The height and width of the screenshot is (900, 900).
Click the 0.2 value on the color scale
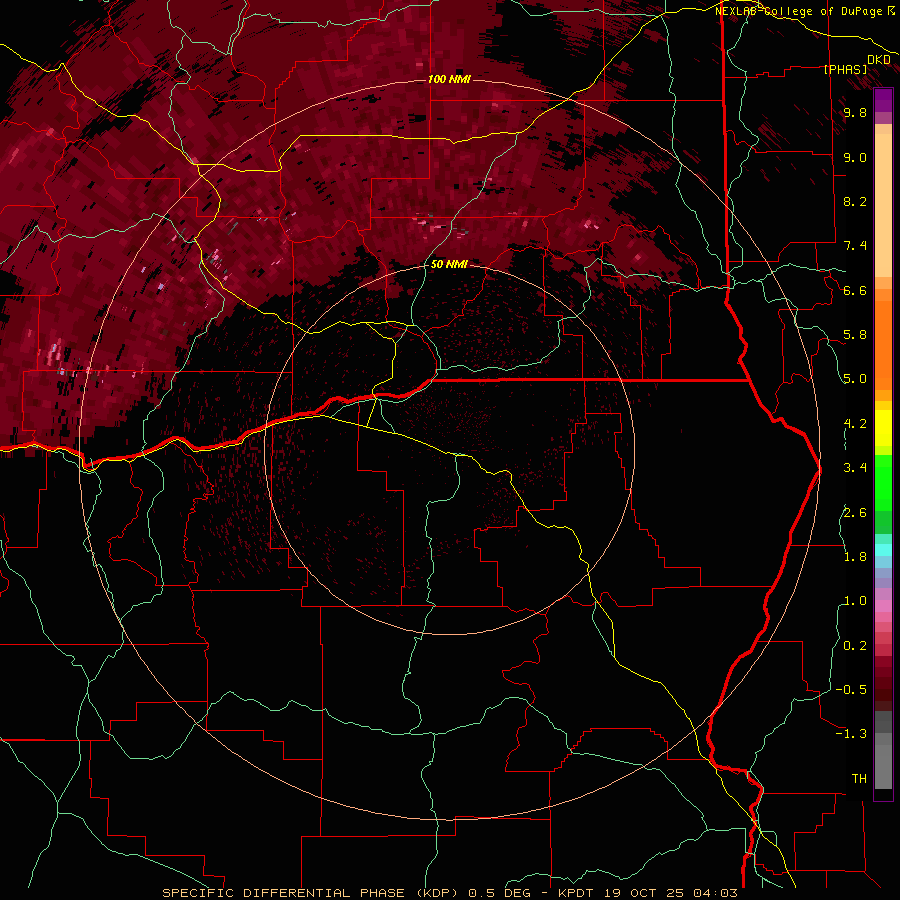855,646
